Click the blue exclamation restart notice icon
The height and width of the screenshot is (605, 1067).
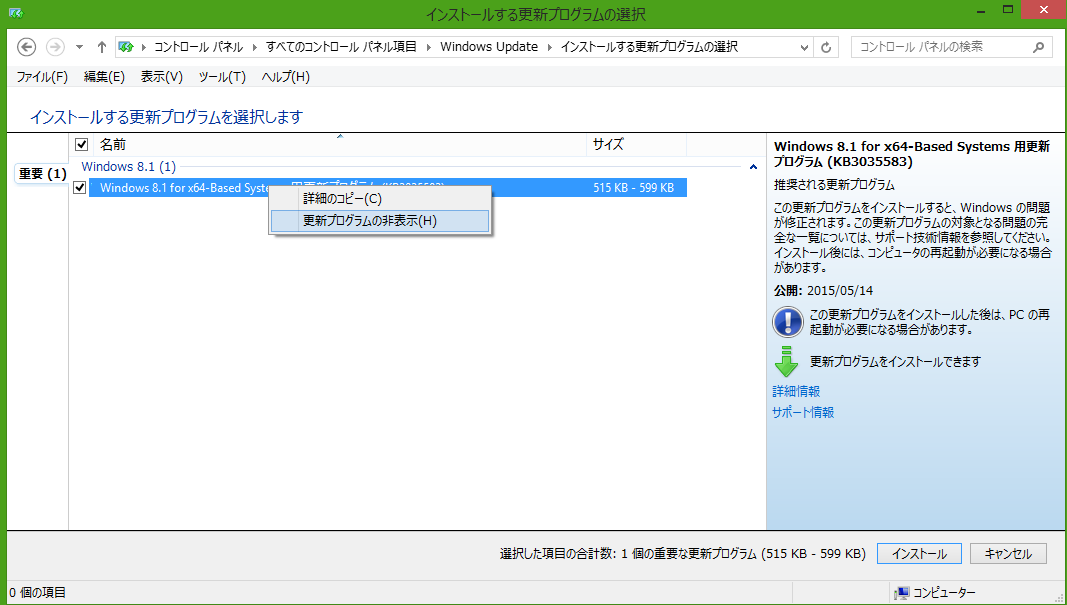(x=787, y=322)
